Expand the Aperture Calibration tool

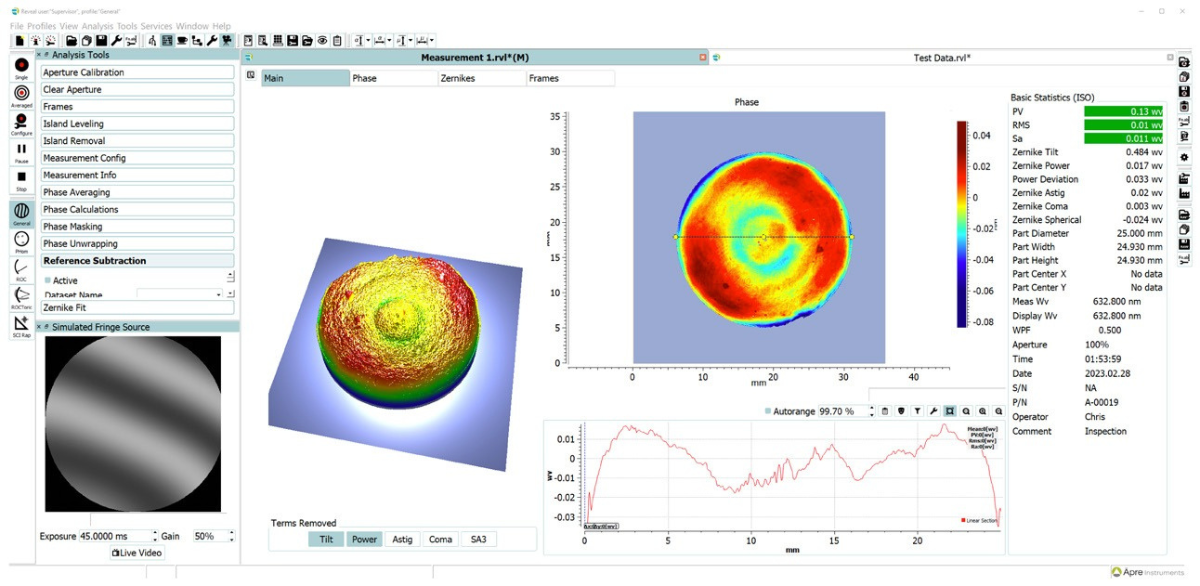pyautogui.click(x=137, y=73)
